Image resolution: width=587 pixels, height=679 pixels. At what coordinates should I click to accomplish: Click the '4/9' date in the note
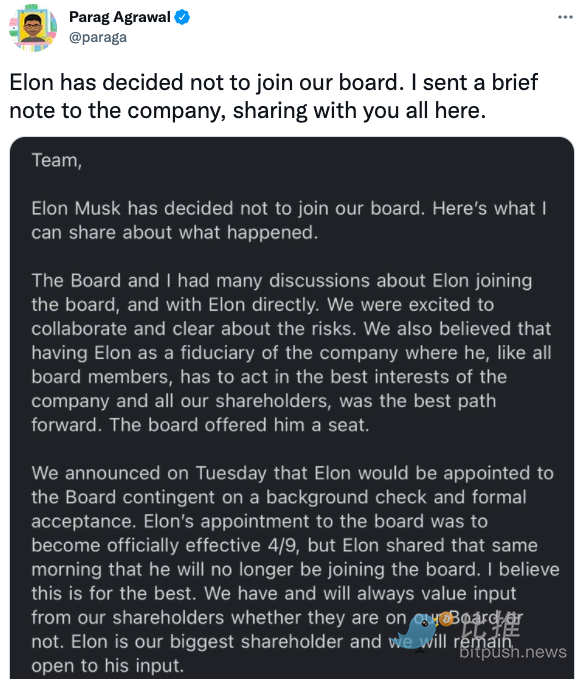(x=284, y=545)
